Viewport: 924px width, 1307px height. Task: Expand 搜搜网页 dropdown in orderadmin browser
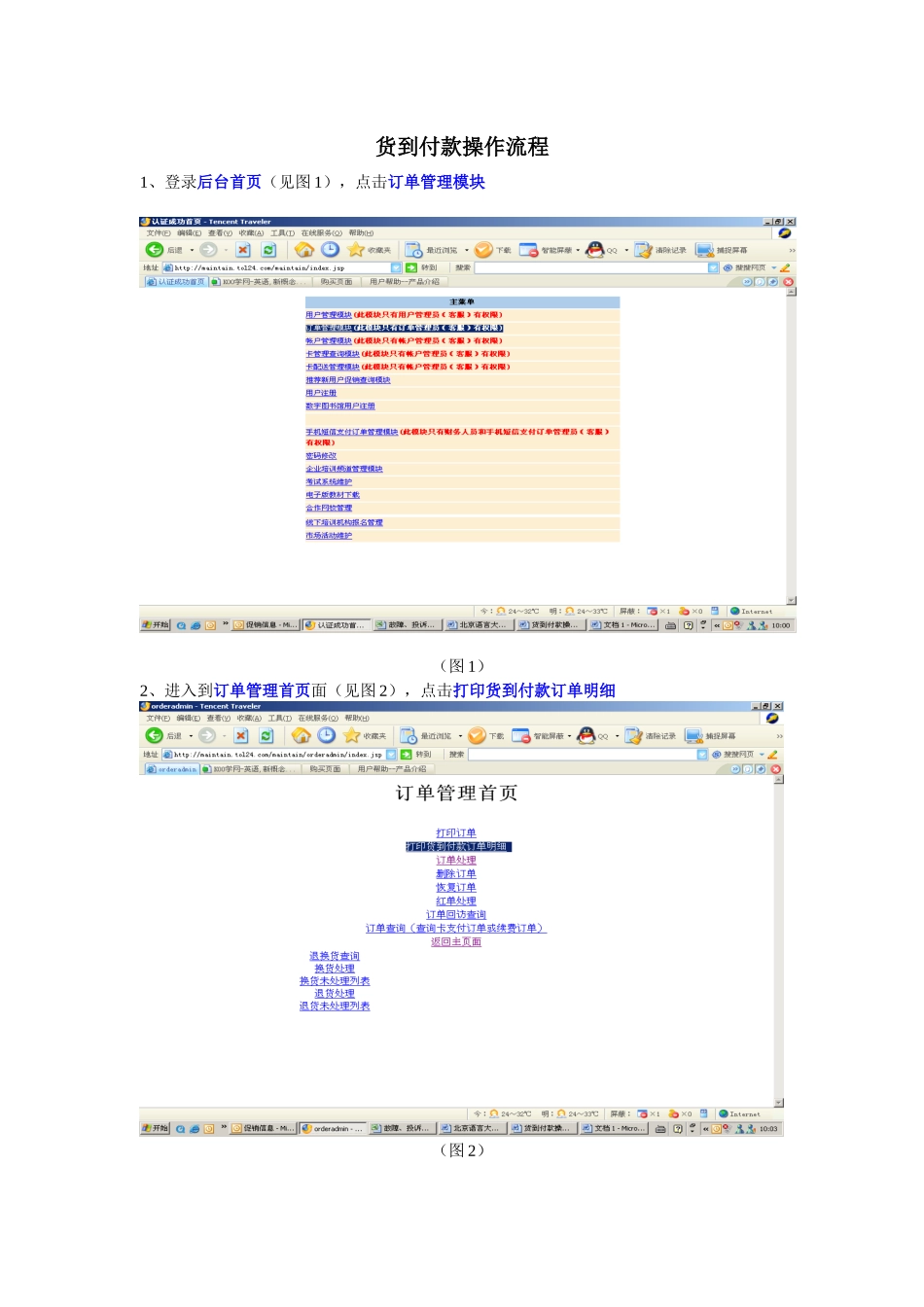[x=762, y=755]
